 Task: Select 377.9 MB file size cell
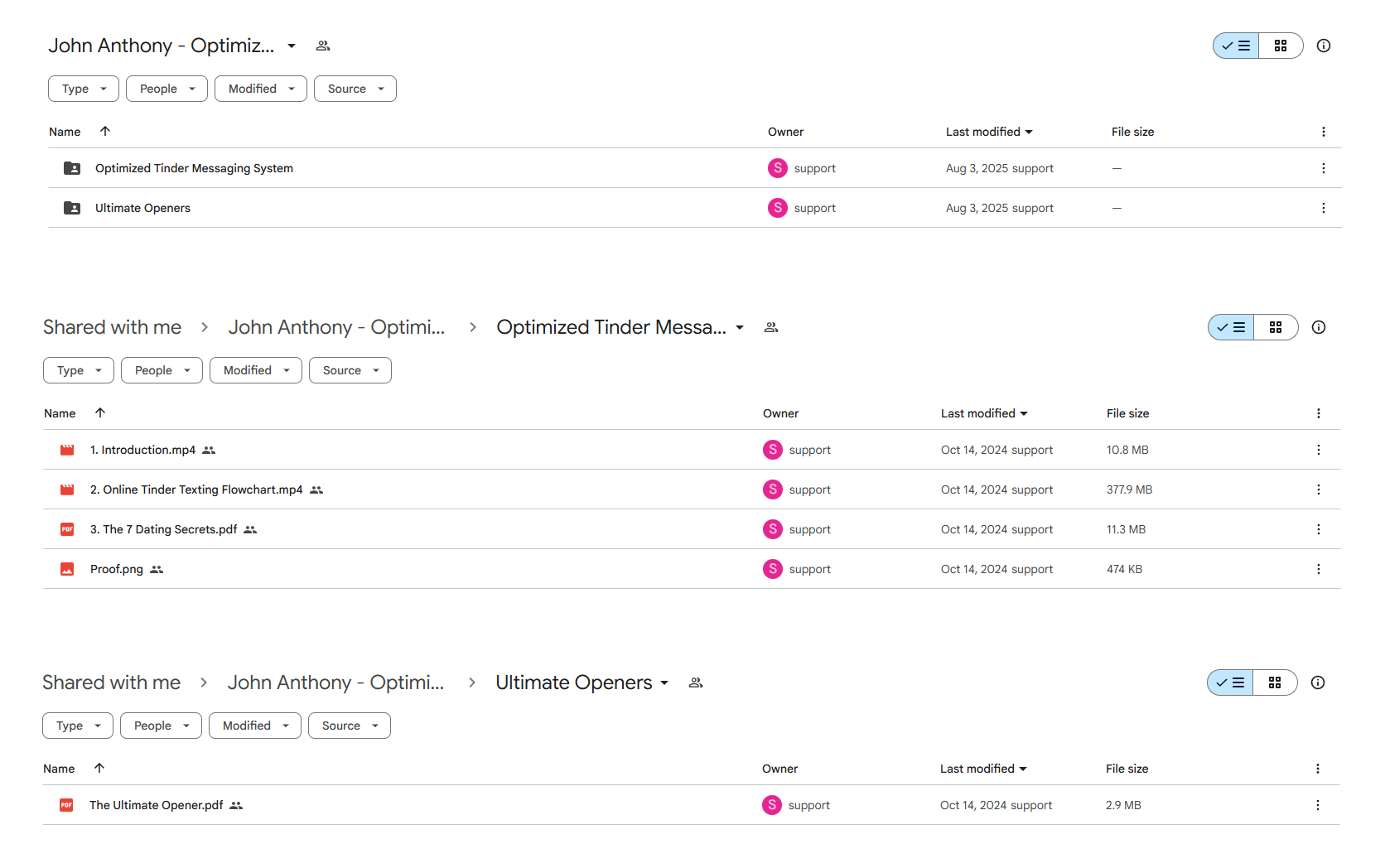[x=1130, y=489]
